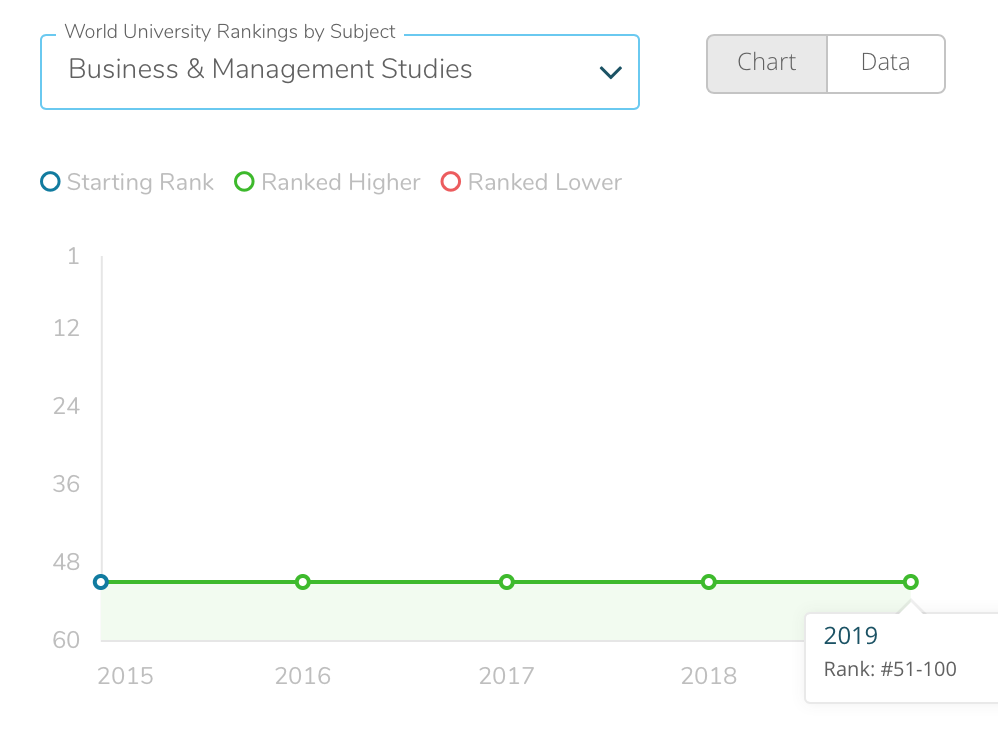The image size is (998, 730).
Task: Click the 2017 x-axis label
Action: [x=507, y=676]
